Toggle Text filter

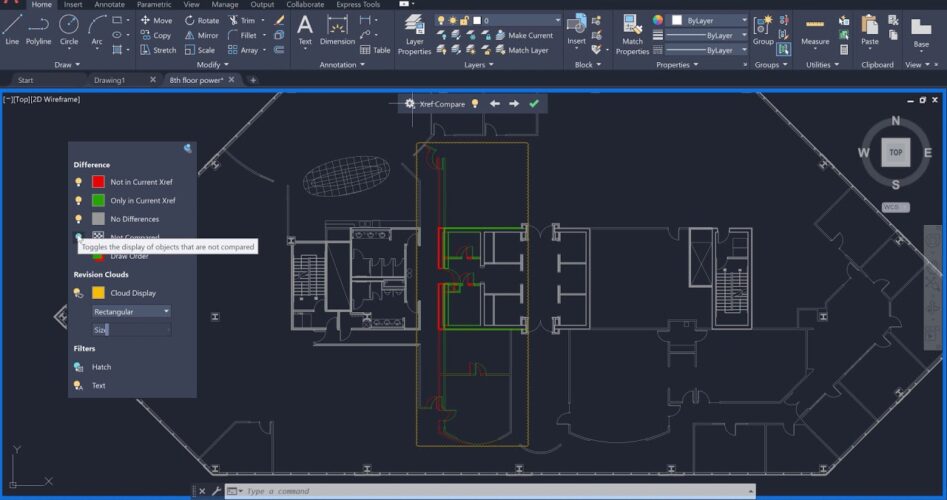click(x=79, y=385)
